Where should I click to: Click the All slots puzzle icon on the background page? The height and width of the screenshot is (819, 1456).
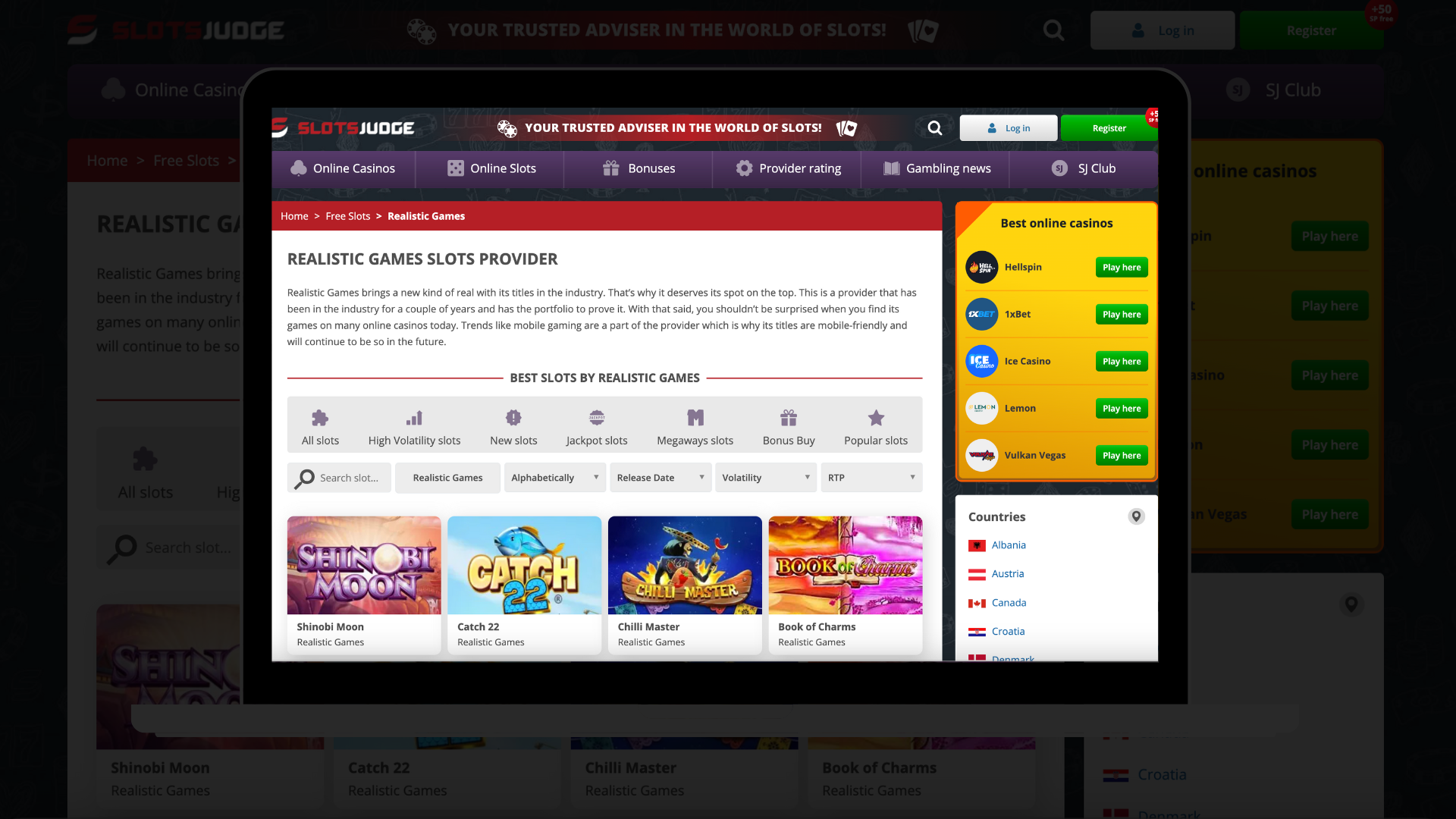(145, 459)
